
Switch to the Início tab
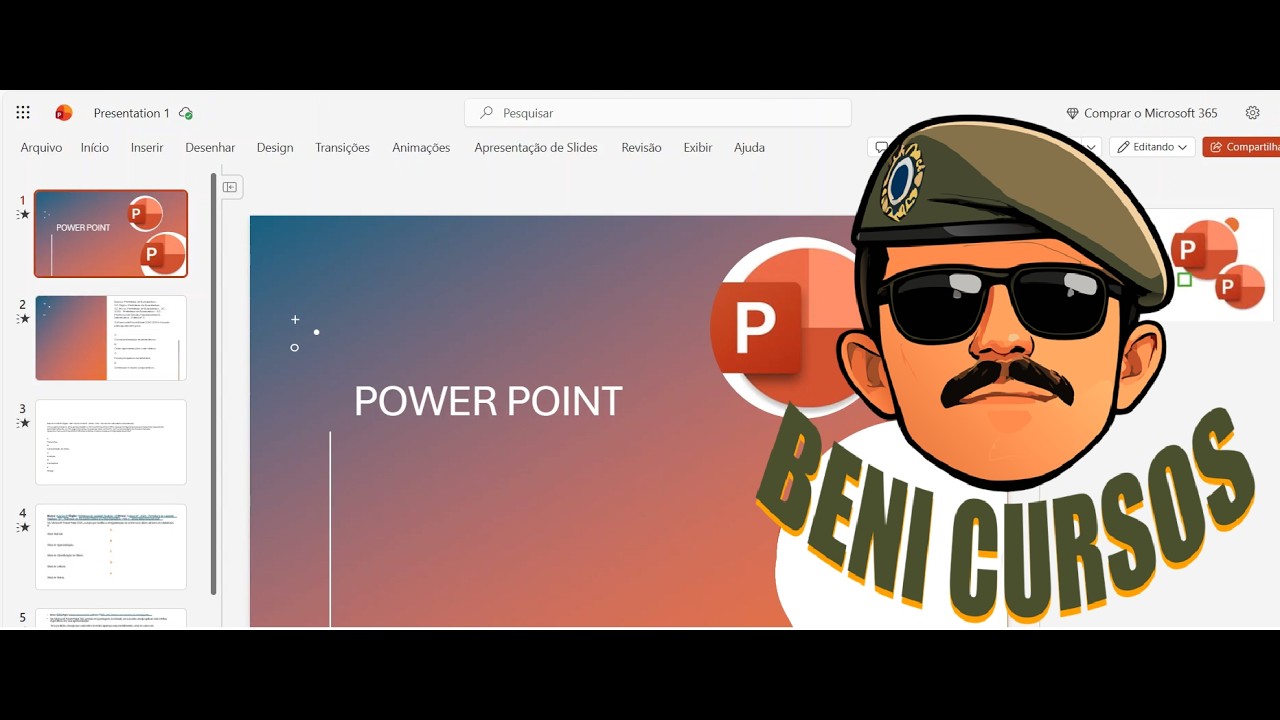(x=95, y=147)
